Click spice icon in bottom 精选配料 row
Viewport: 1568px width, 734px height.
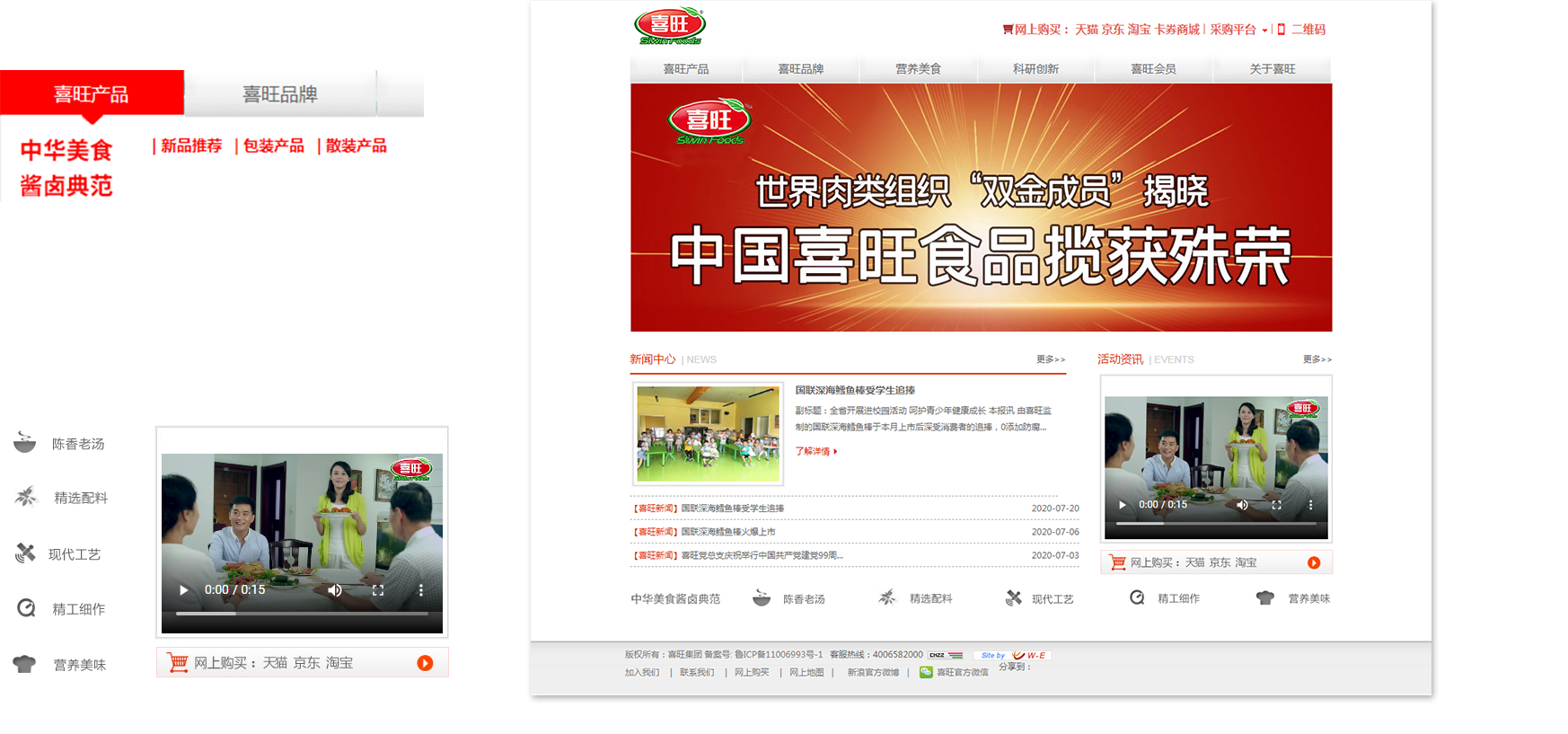tap(887, 597)
